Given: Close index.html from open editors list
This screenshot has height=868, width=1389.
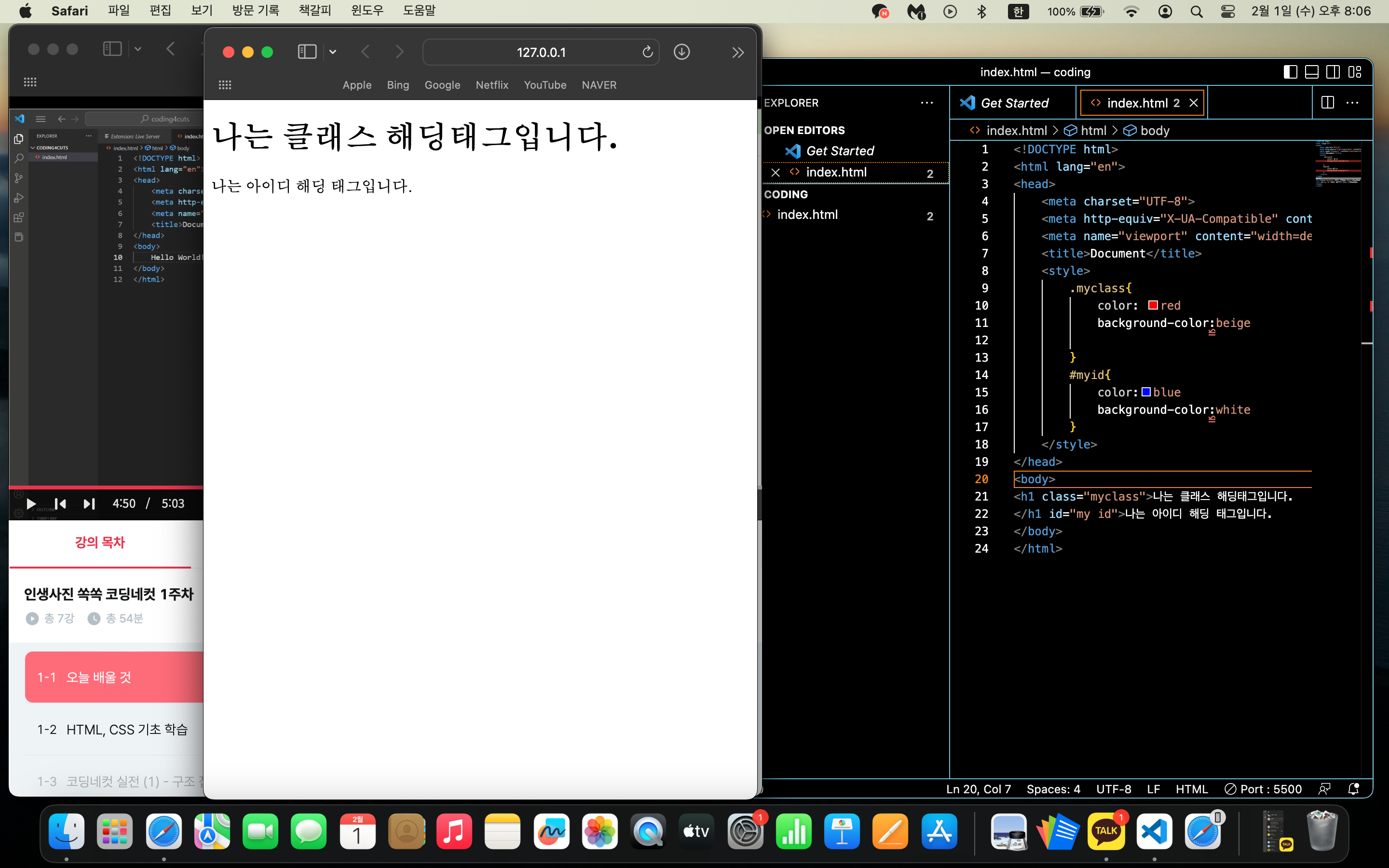Looking at the screenshot, I should tap(775, 172).
